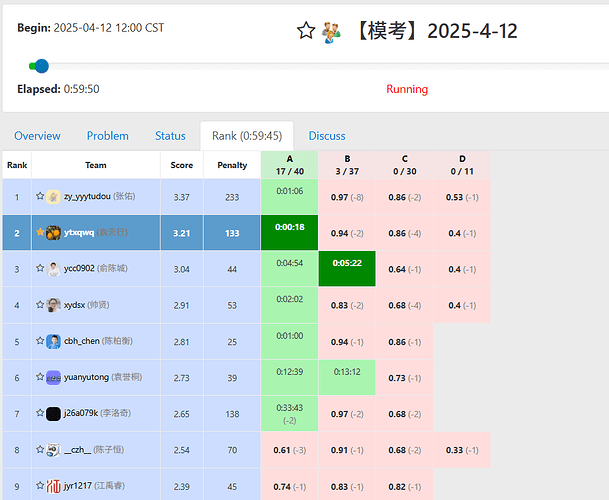Star the contest title favorite icon
Image resolution: width=609 pixels, height=500 pixels.
pos(306,30)
